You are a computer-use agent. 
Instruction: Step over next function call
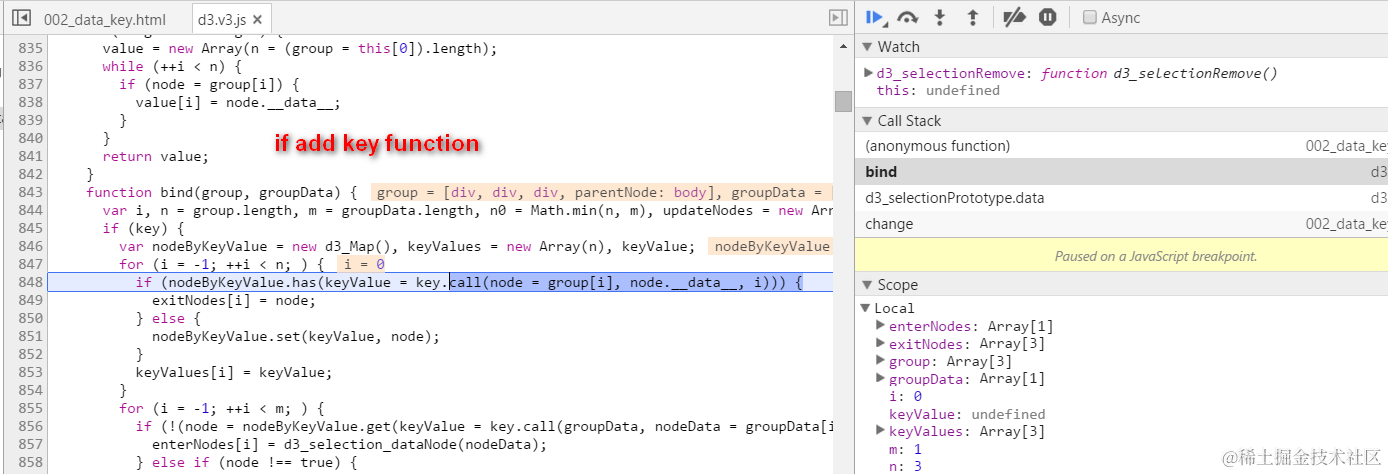pyautogui.click(x=908, y=17)
